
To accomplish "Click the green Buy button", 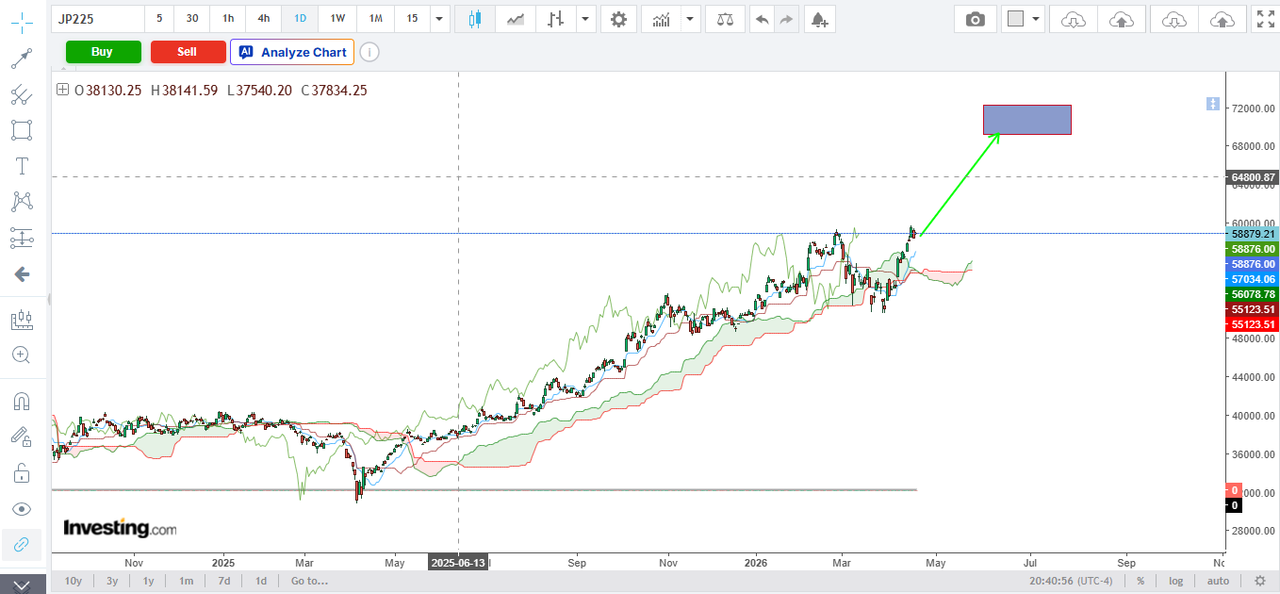I will pyautogui.click(x=102, y=52).
